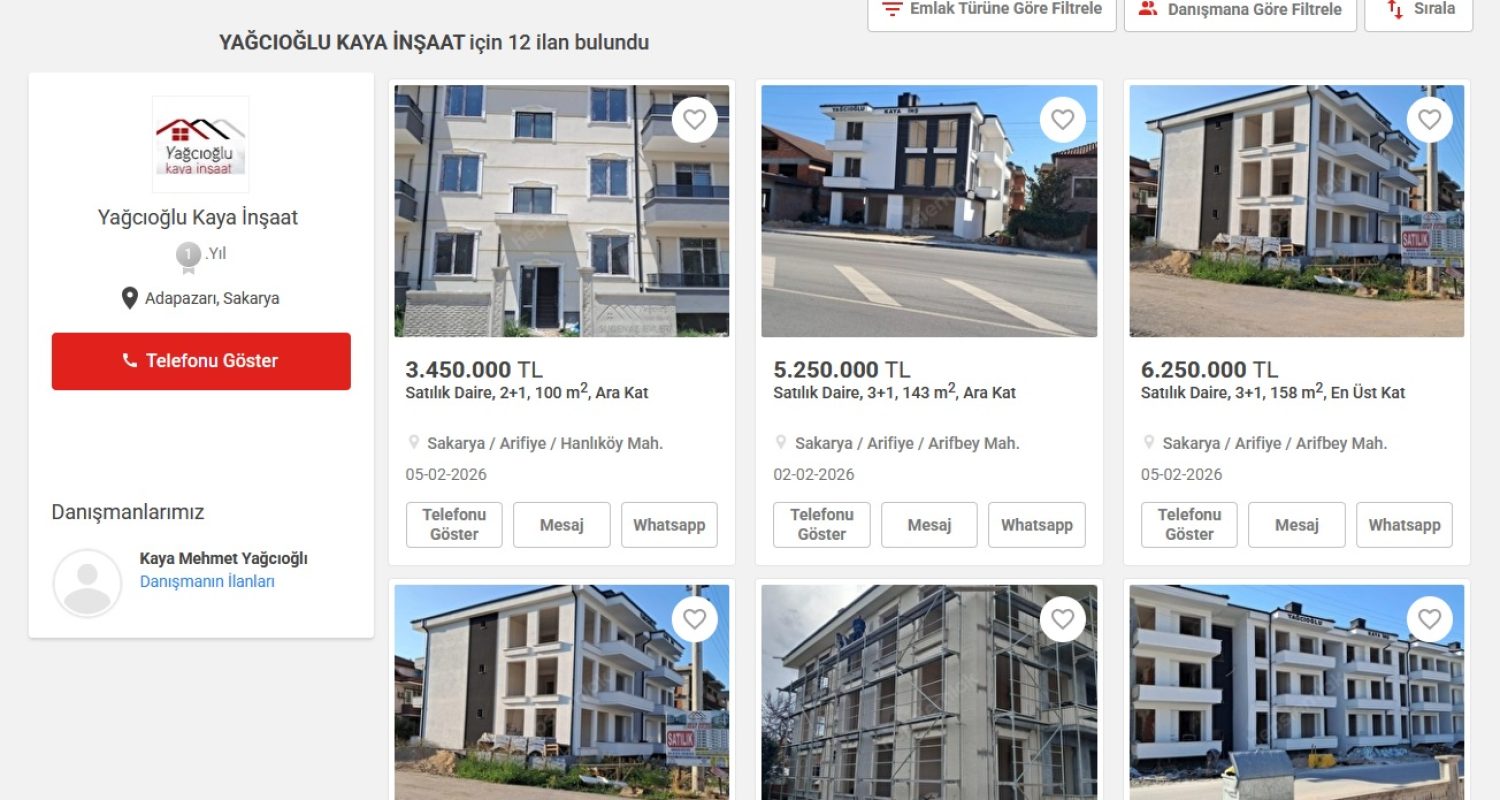Click heart icon on scaffolding building listing

(1062, 620)
